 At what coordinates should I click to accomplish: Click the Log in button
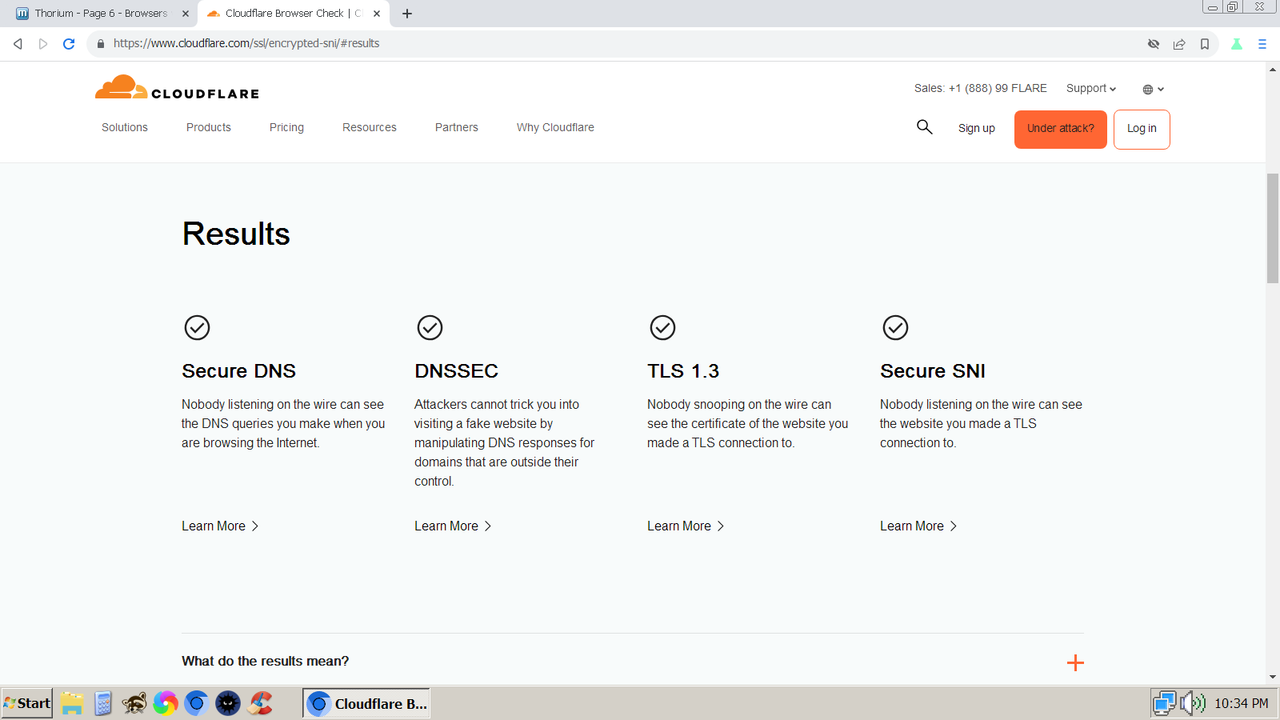click(1142, 129)
